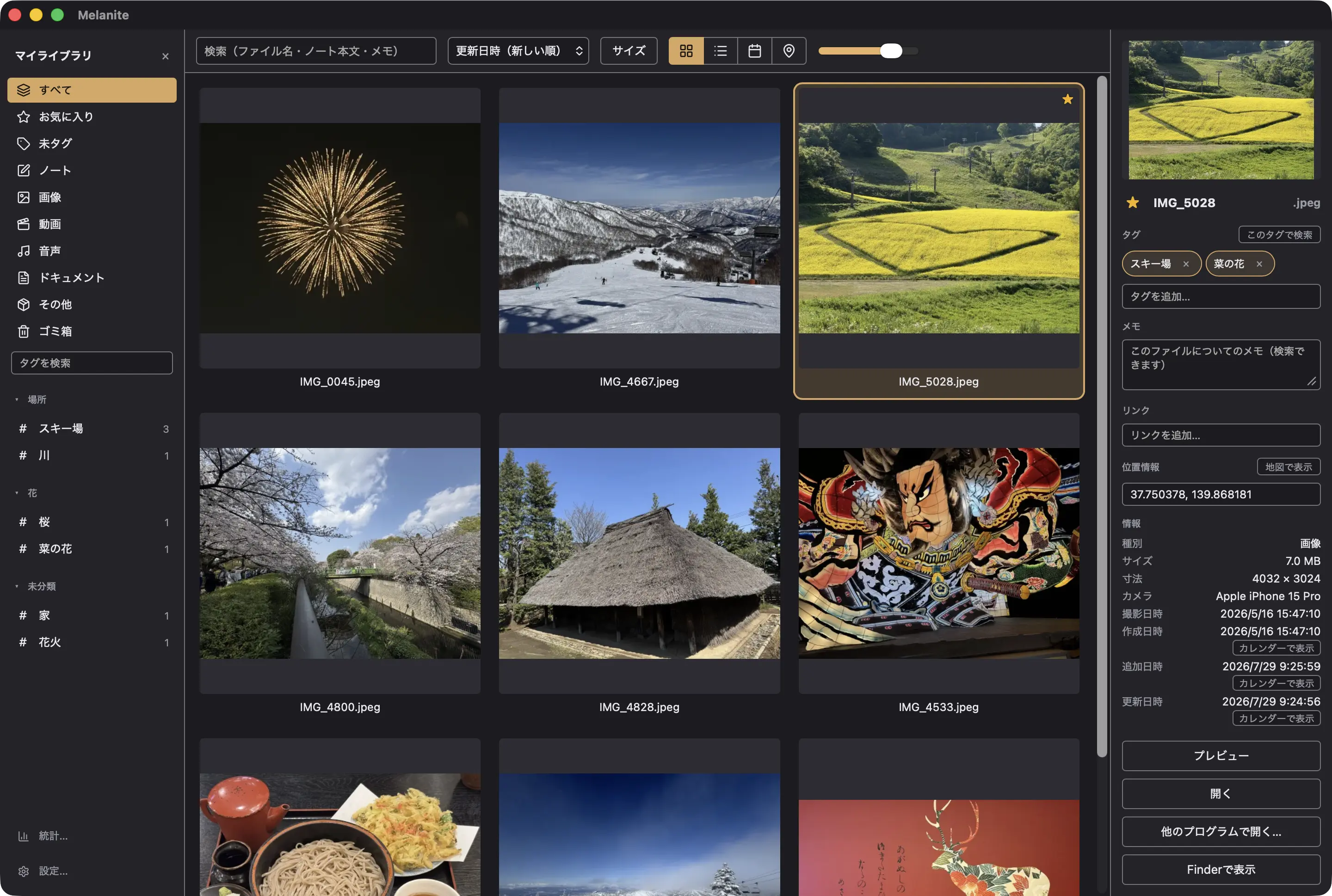
Task: Select the すべて library category
Action: [92, 90]
